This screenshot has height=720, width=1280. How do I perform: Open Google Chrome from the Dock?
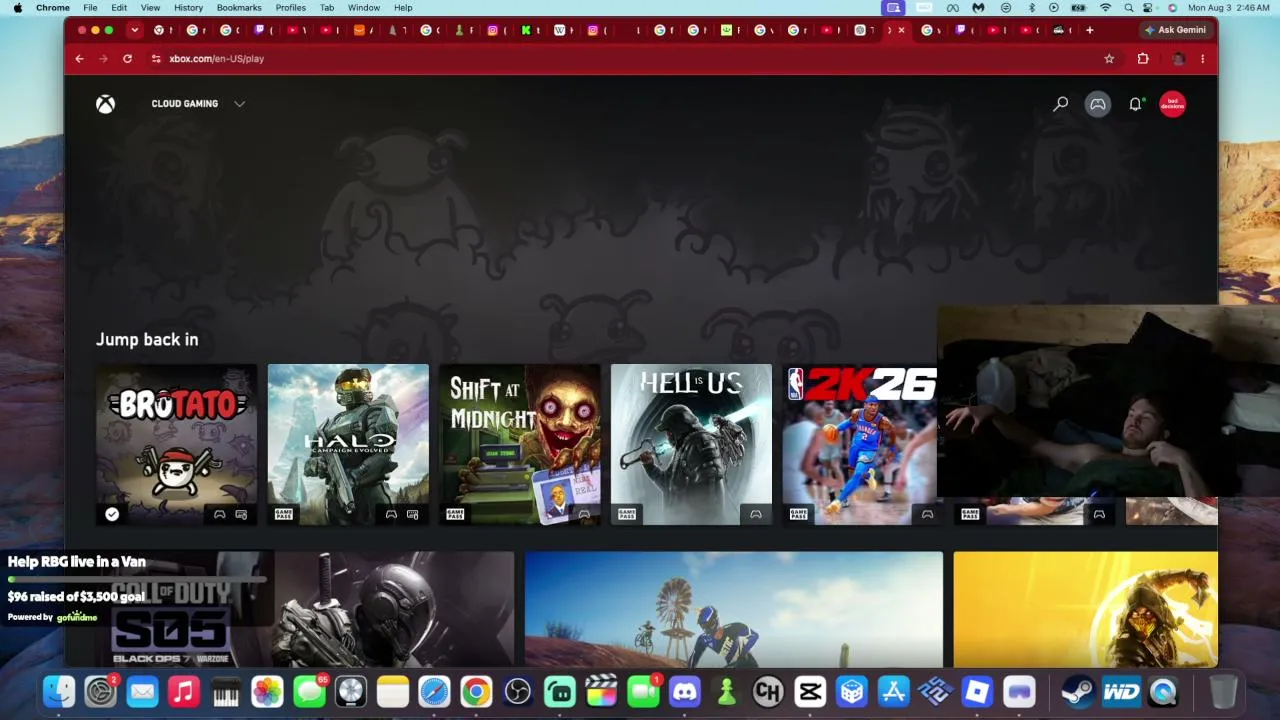[x=476, y=691]
